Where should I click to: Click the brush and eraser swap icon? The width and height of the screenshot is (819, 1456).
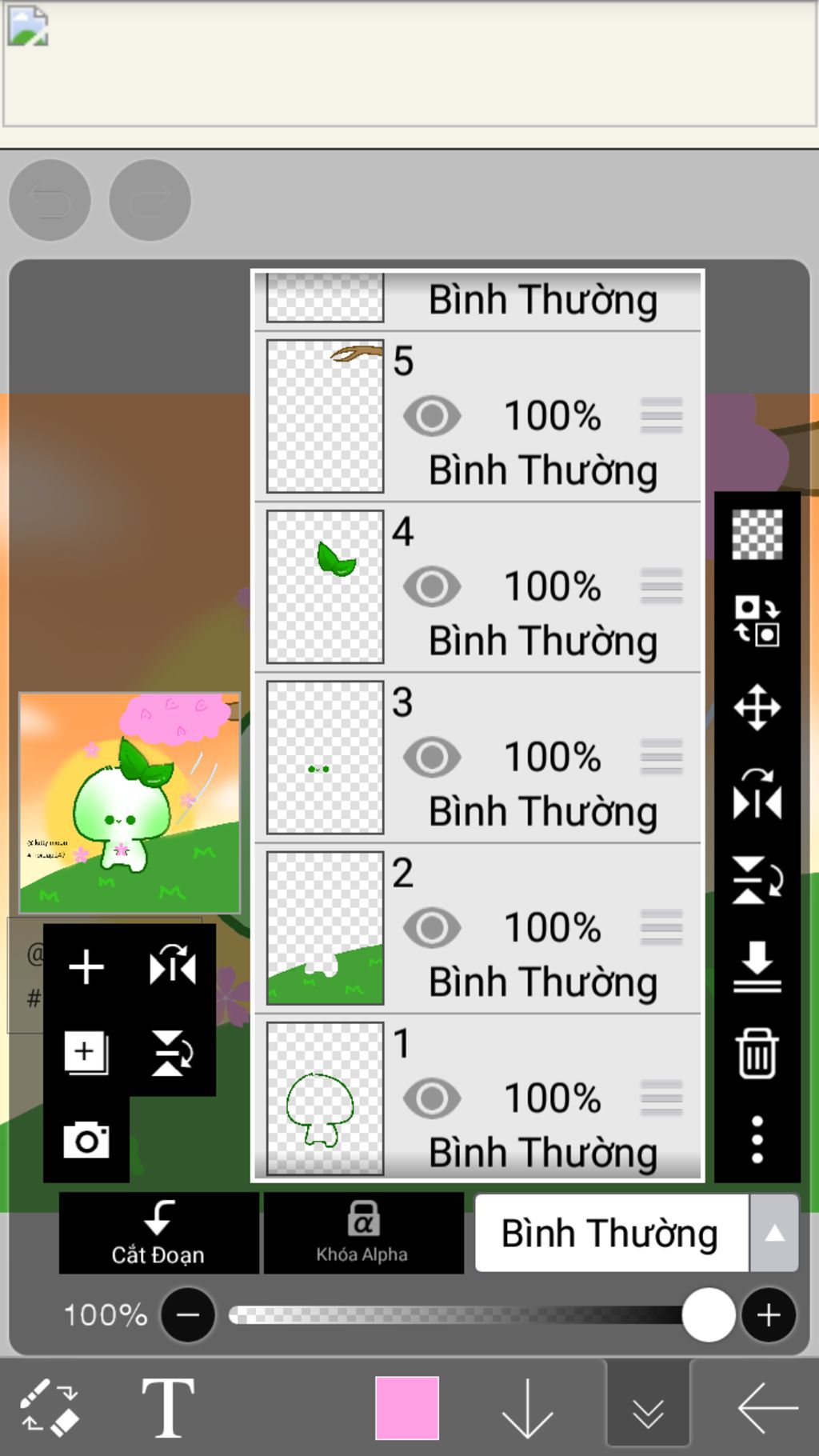pyautogui.click(x=50, y=1407)
